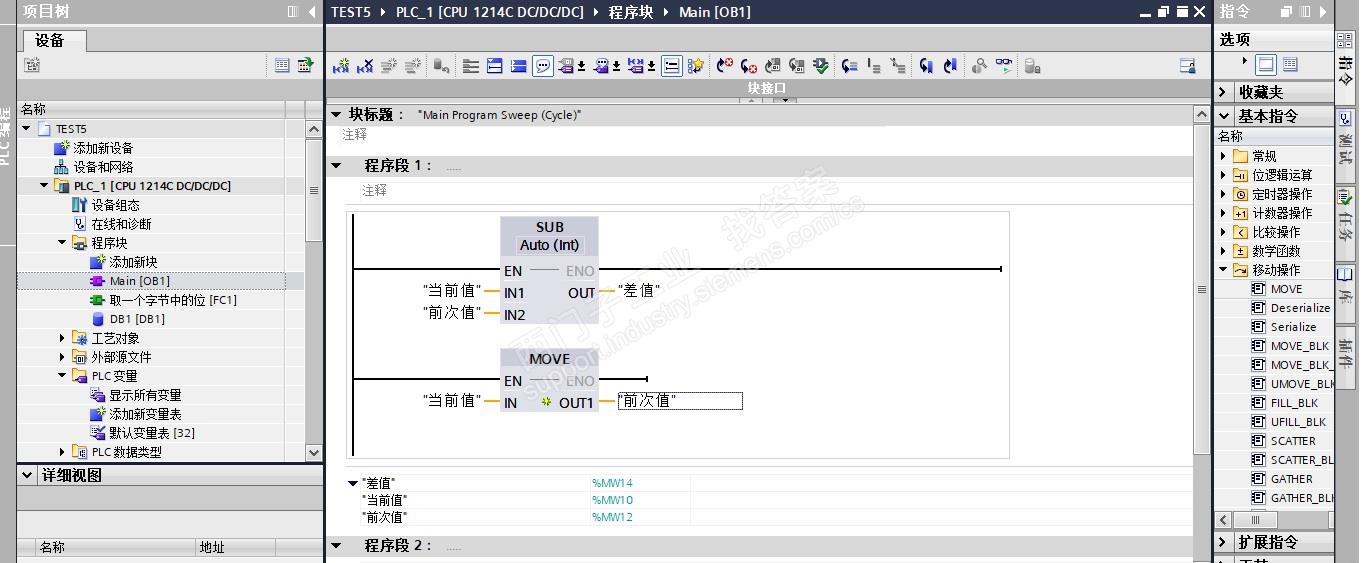Expand the 计数器操作 instruction folder
Screen dimensions: 1366x563
tap(1223, 213)
